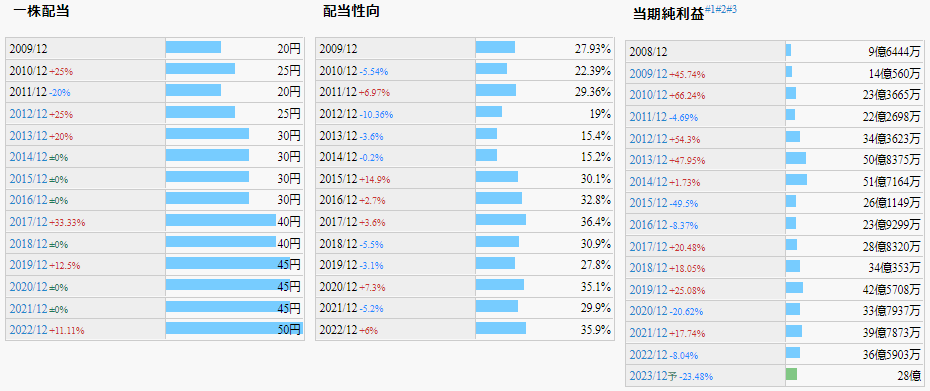Open the 2013/12 link in 当期純利益 table
930x391 pixels.
pos(648,160)
